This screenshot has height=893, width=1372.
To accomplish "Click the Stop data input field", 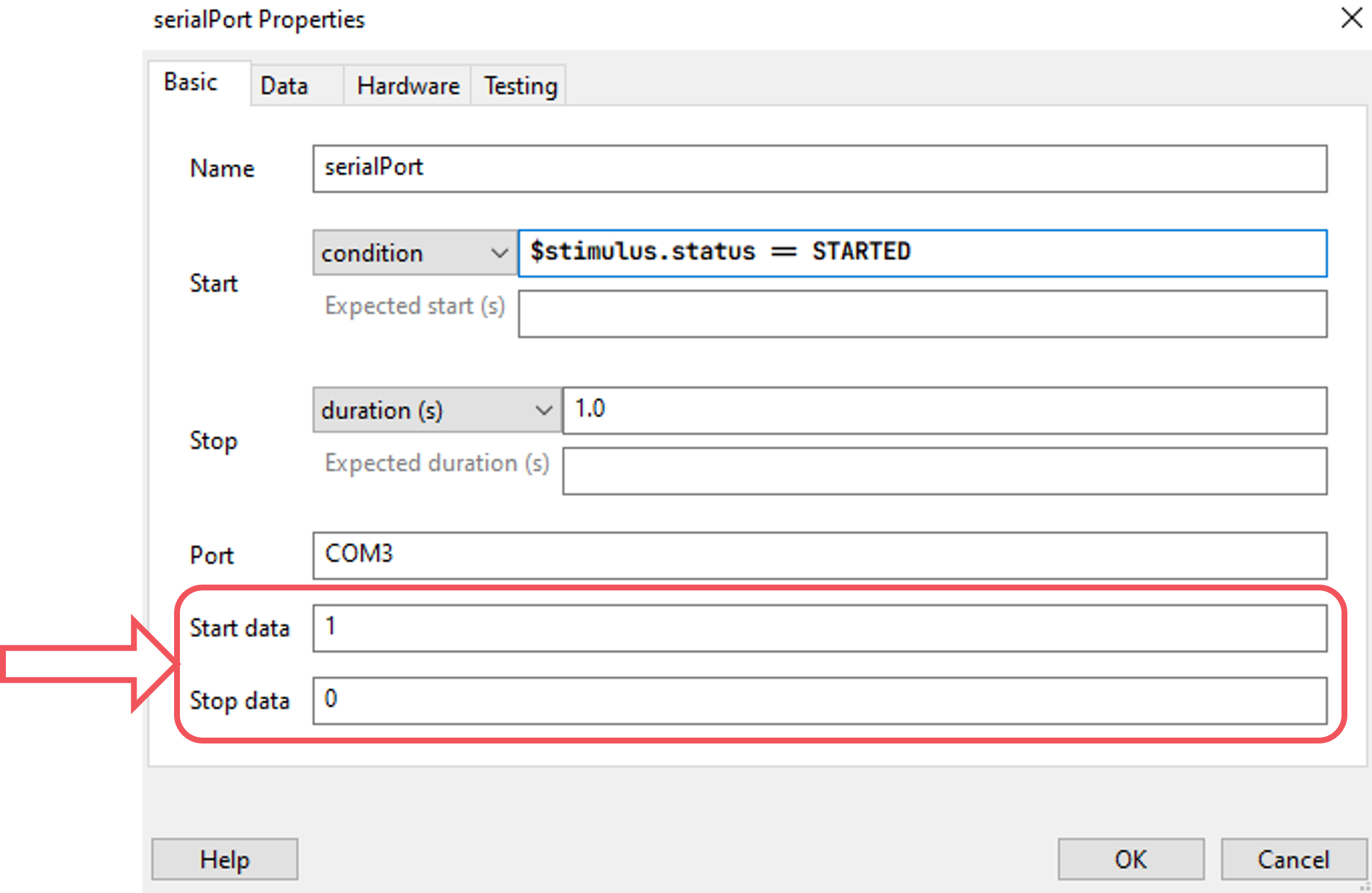I will (820, 701).
